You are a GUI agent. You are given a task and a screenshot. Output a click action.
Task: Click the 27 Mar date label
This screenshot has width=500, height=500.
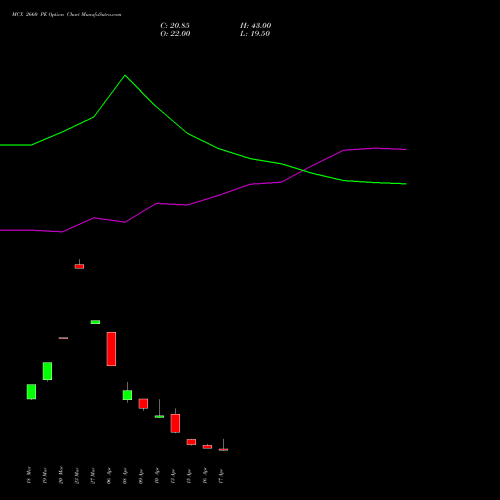(93, 476)
